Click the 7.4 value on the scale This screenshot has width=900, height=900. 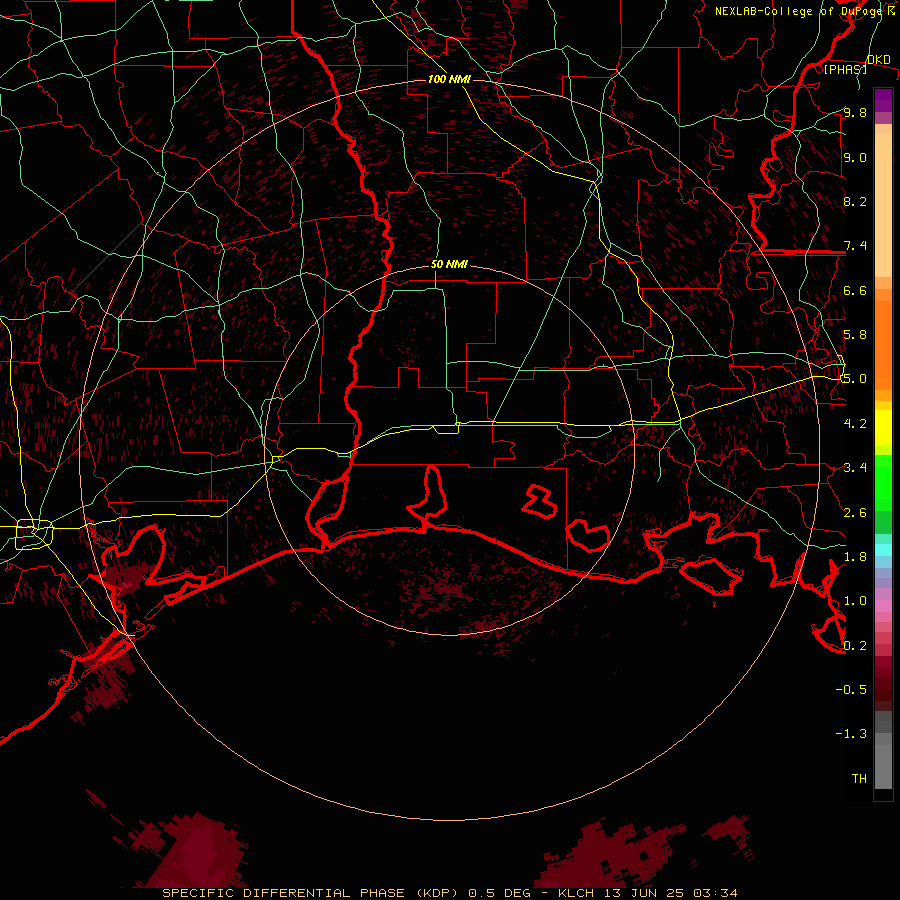855,246
